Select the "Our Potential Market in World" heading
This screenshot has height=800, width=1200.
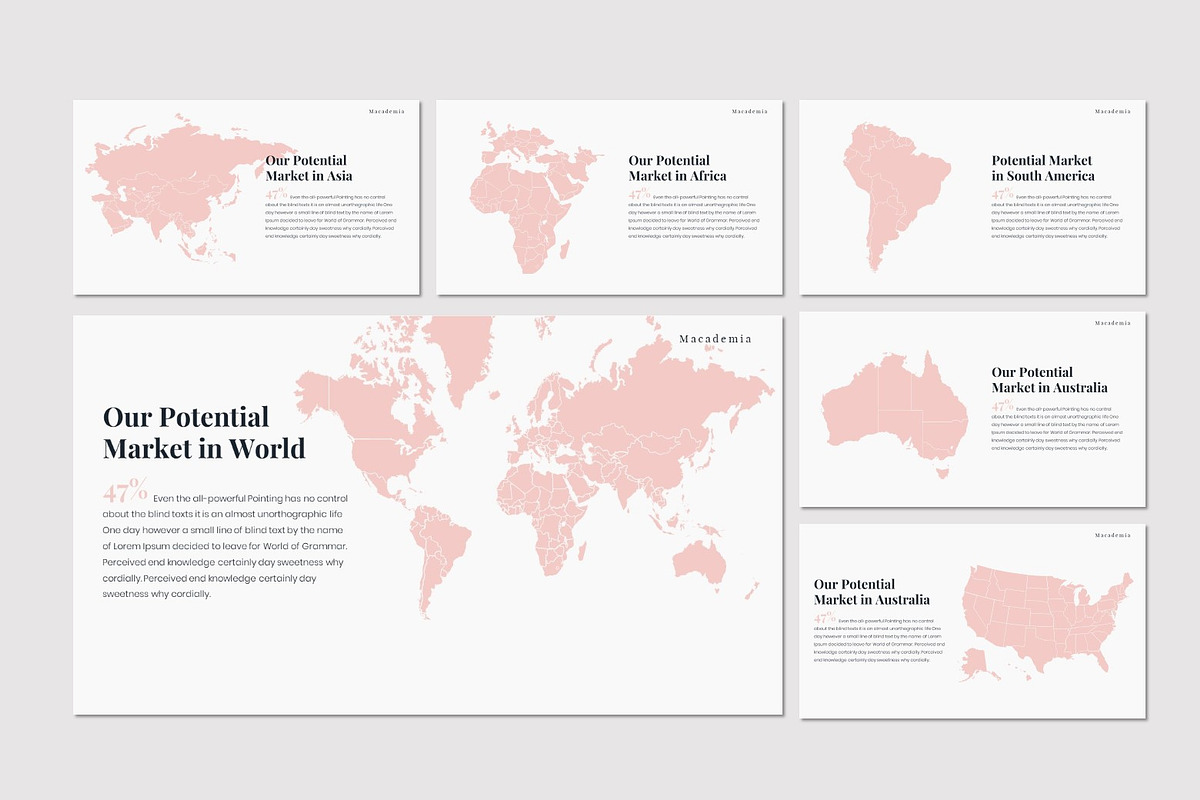(204, 432)
